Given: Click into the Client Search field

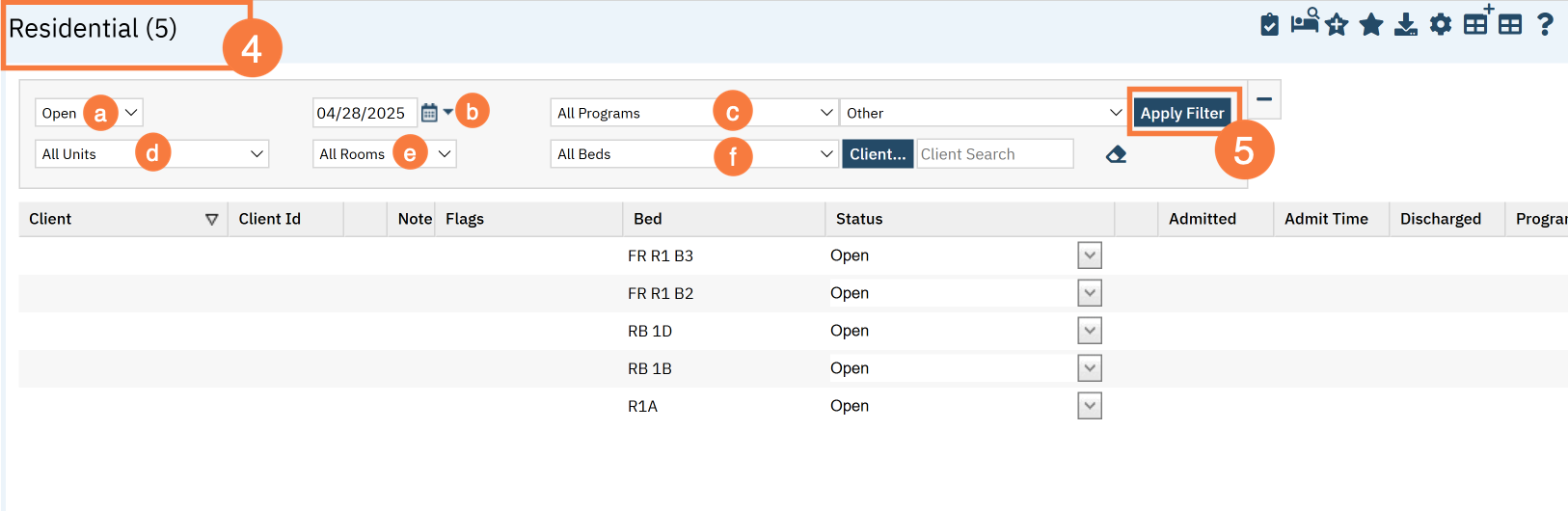Looking at the screenshot, I should click(994, 154).
